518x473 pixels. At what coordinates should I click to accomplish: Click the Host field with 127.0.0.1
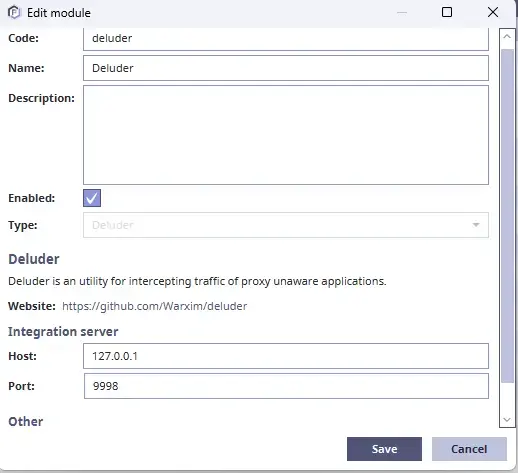[286, 356]
